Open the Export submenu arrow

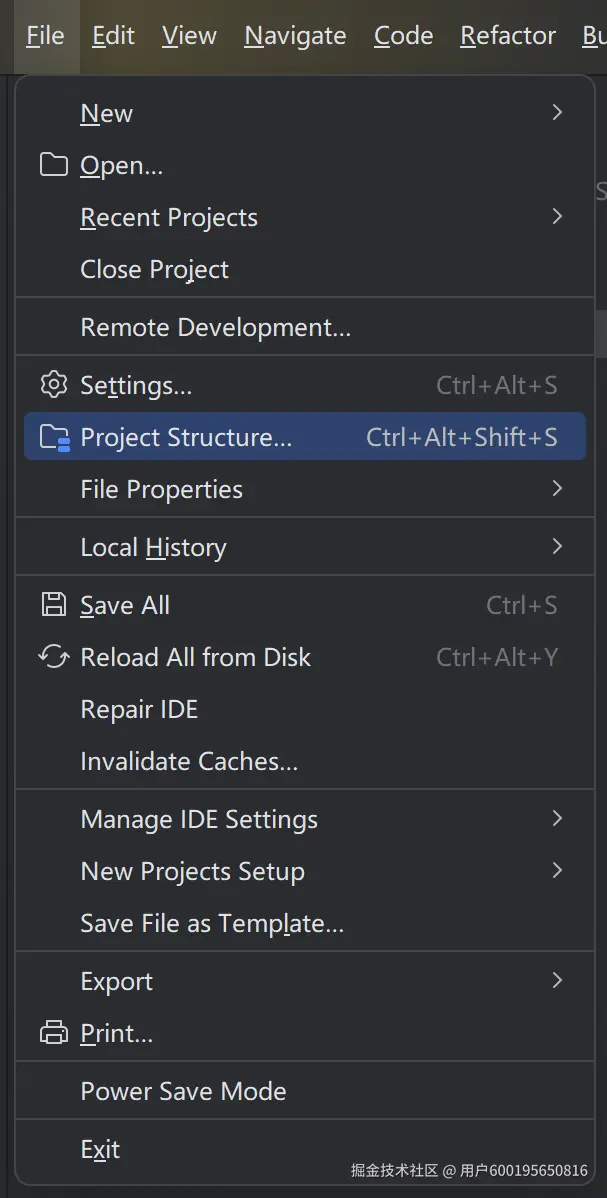(557, 981)
